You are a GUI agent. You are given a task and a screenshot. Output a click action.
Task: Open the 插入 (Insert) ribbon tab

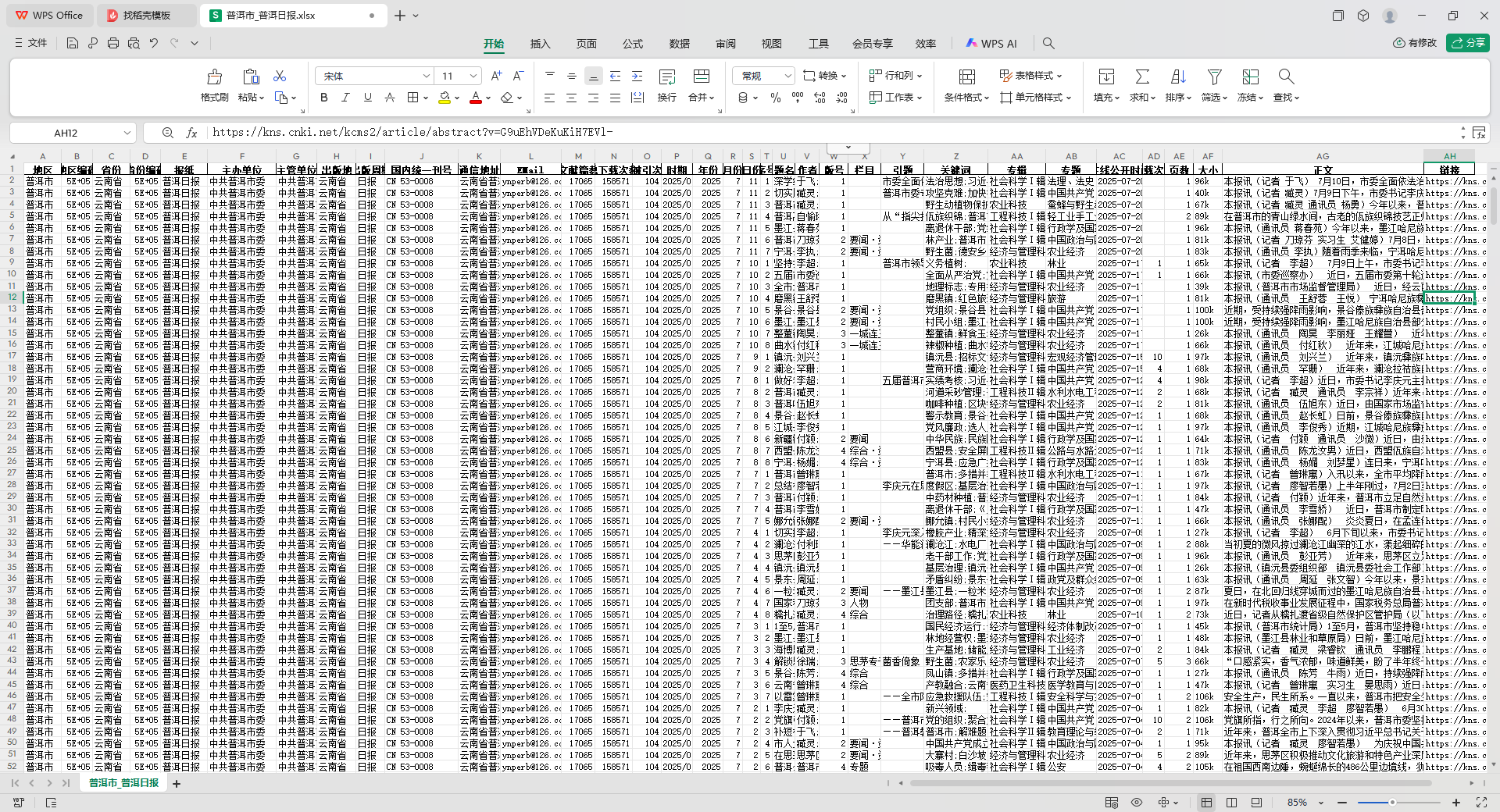541,44
